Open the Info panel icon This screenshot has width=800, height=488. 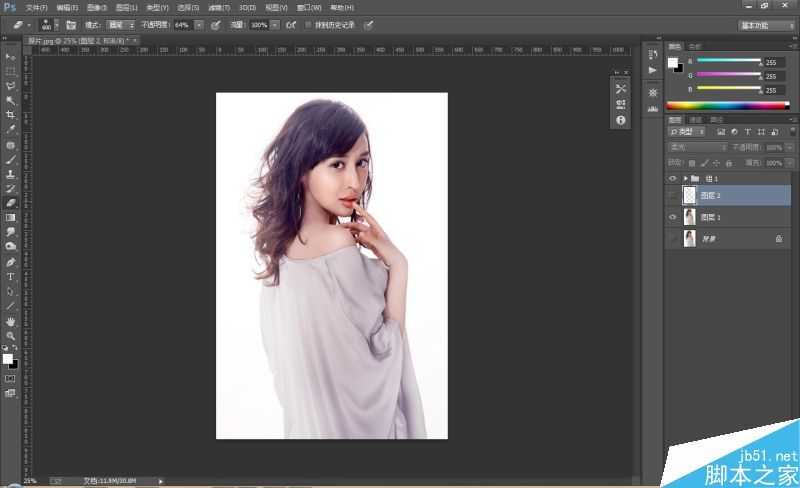[621, 120]
